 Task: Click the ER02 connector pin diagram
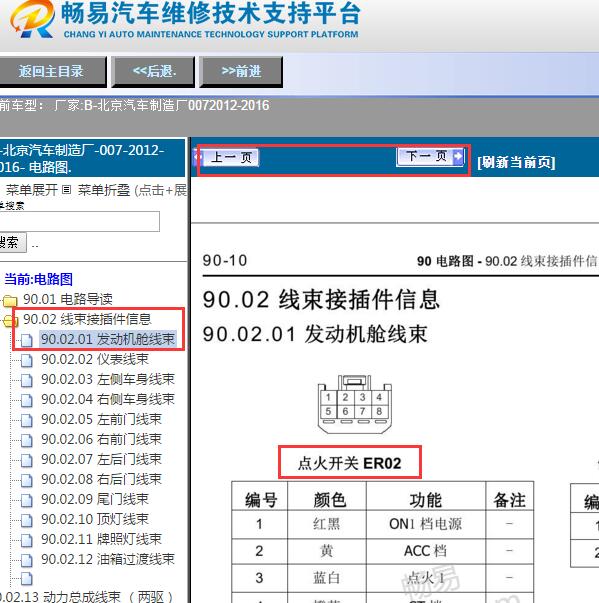pos(354,404)
